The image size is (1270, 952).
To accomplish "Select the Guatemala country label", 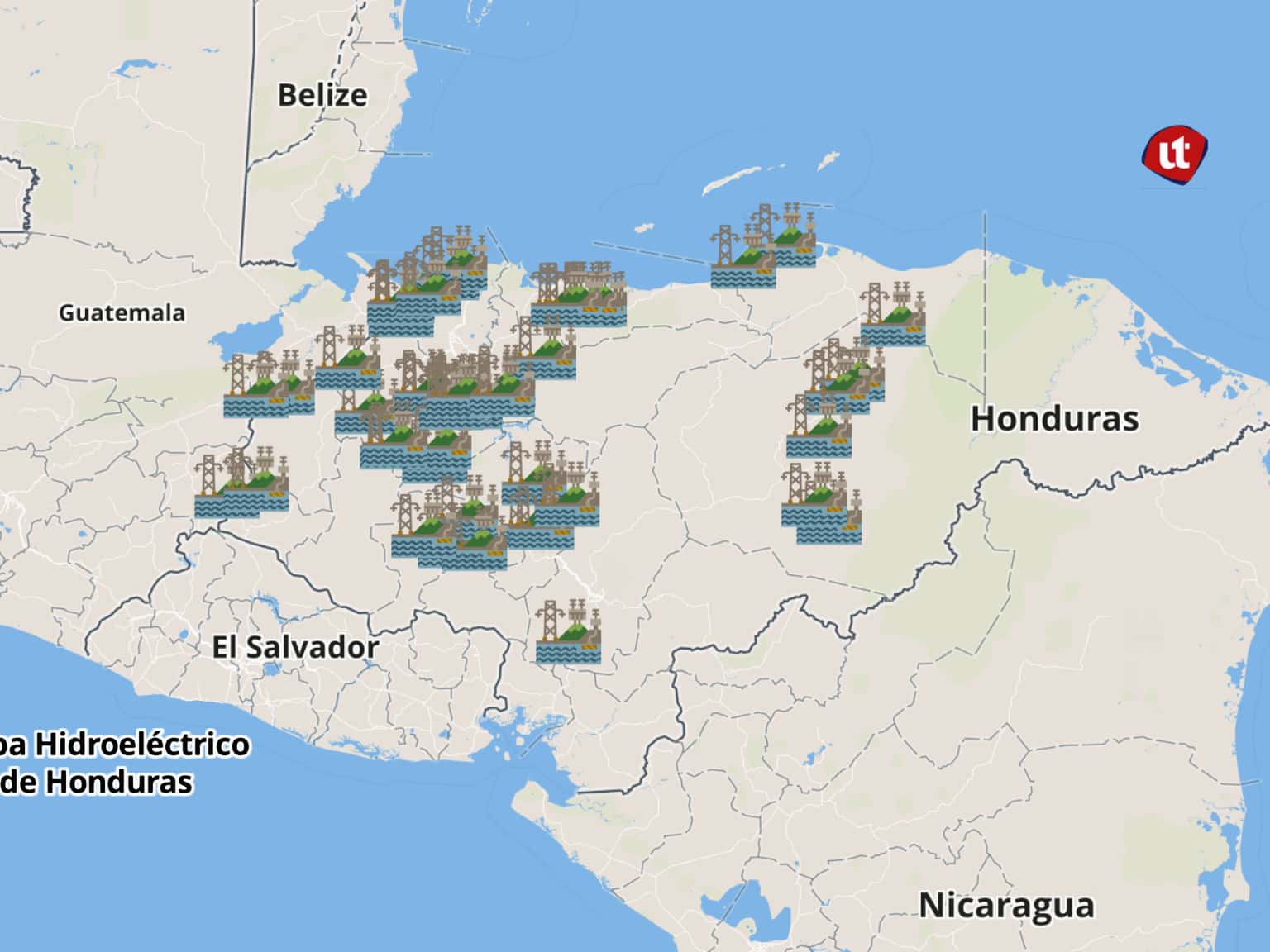I will tap(122, 313).
